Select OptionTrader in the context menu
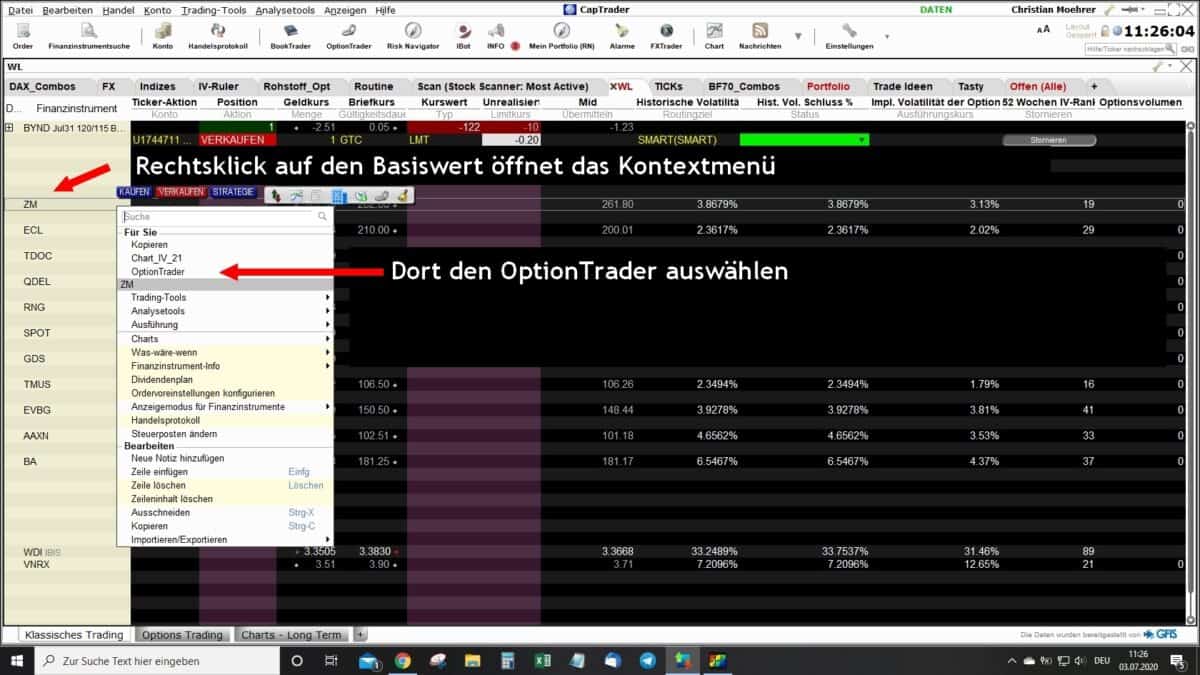Viewport: 1200px width, 675px height. (x=160, y=270)
